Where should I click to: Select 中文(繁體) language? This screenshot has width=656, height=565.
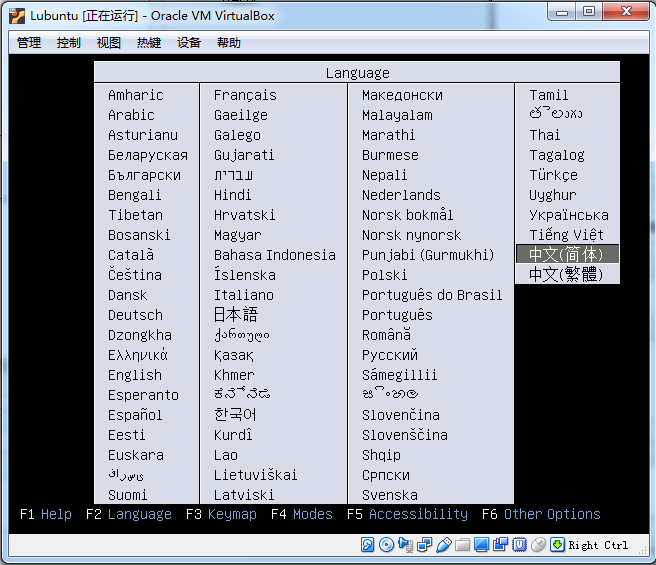pos(567,275)
